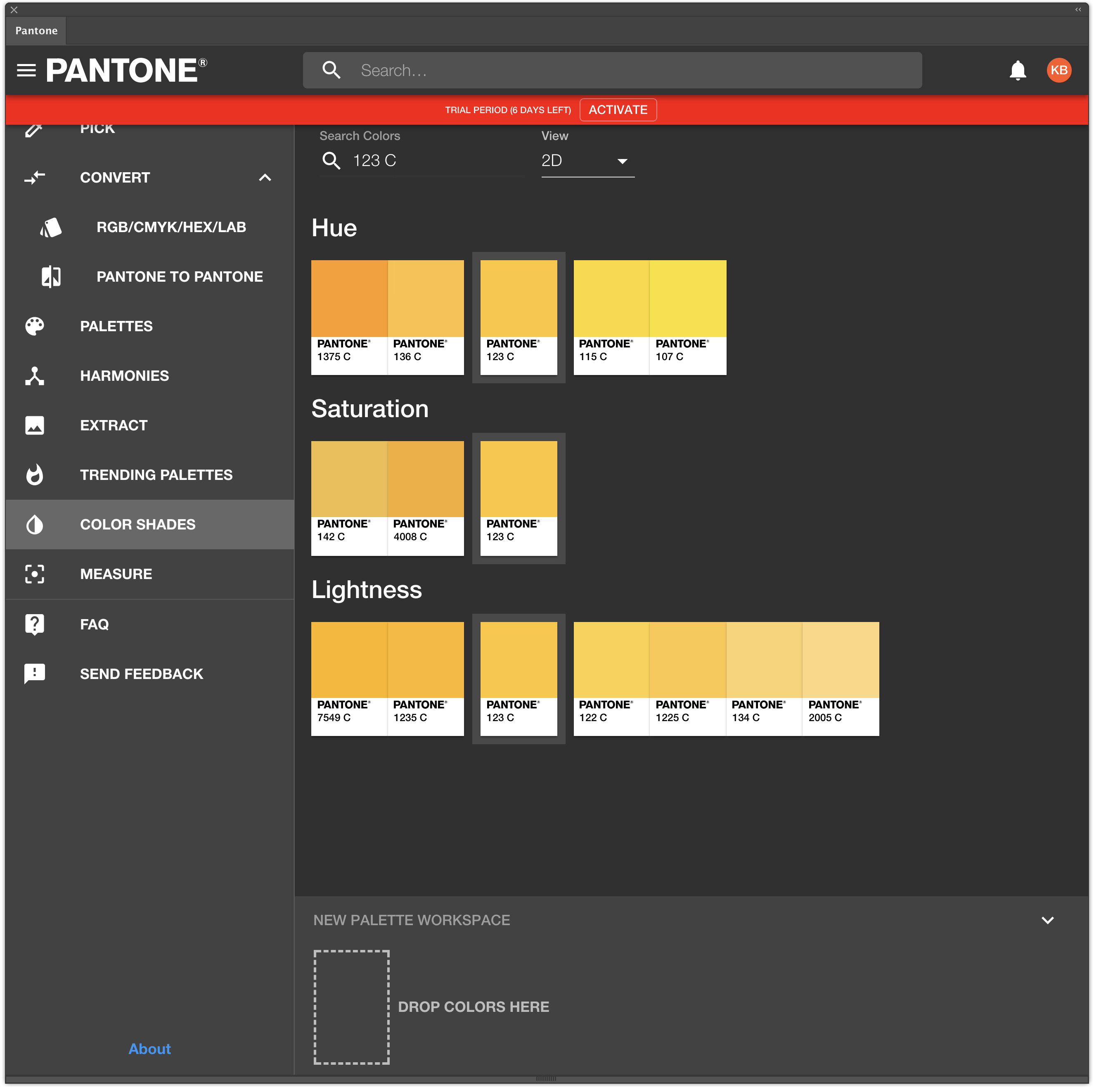This screenshot has width=1094, height=1092.
Task: Click the Pantone to Pantone compare icon
Action: (51, 276)
